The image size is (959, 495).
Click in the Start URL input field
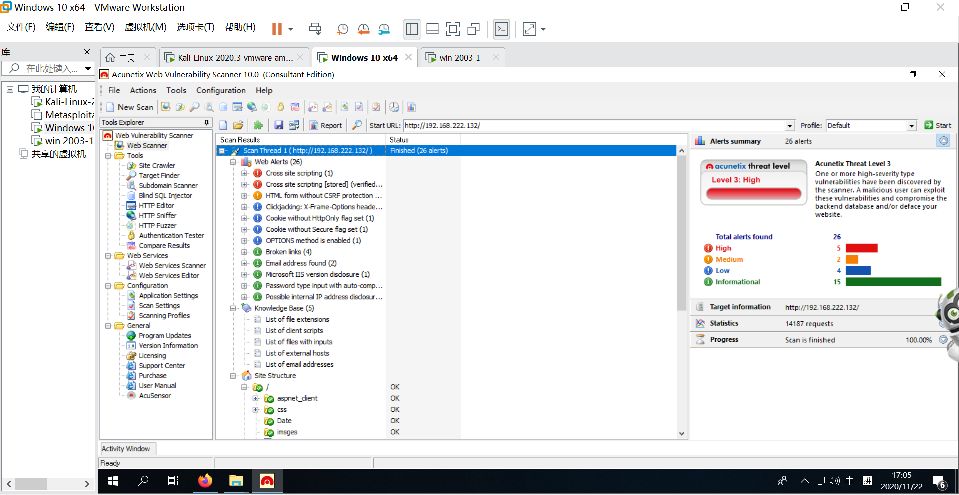click(x=593, y=125)
